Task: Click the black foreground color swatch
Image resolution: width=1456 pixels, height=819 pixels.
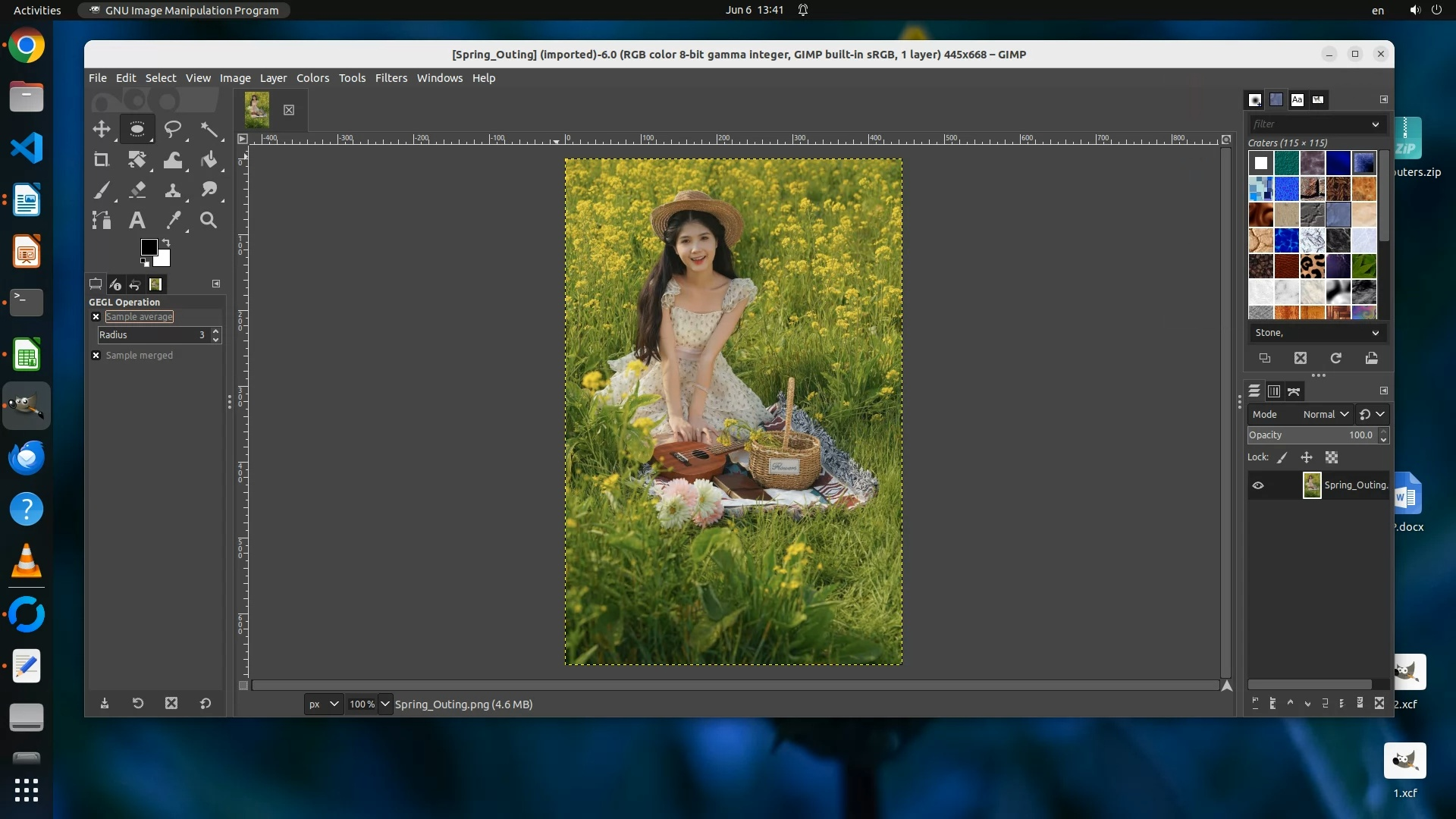Action: tap(148, 247)
